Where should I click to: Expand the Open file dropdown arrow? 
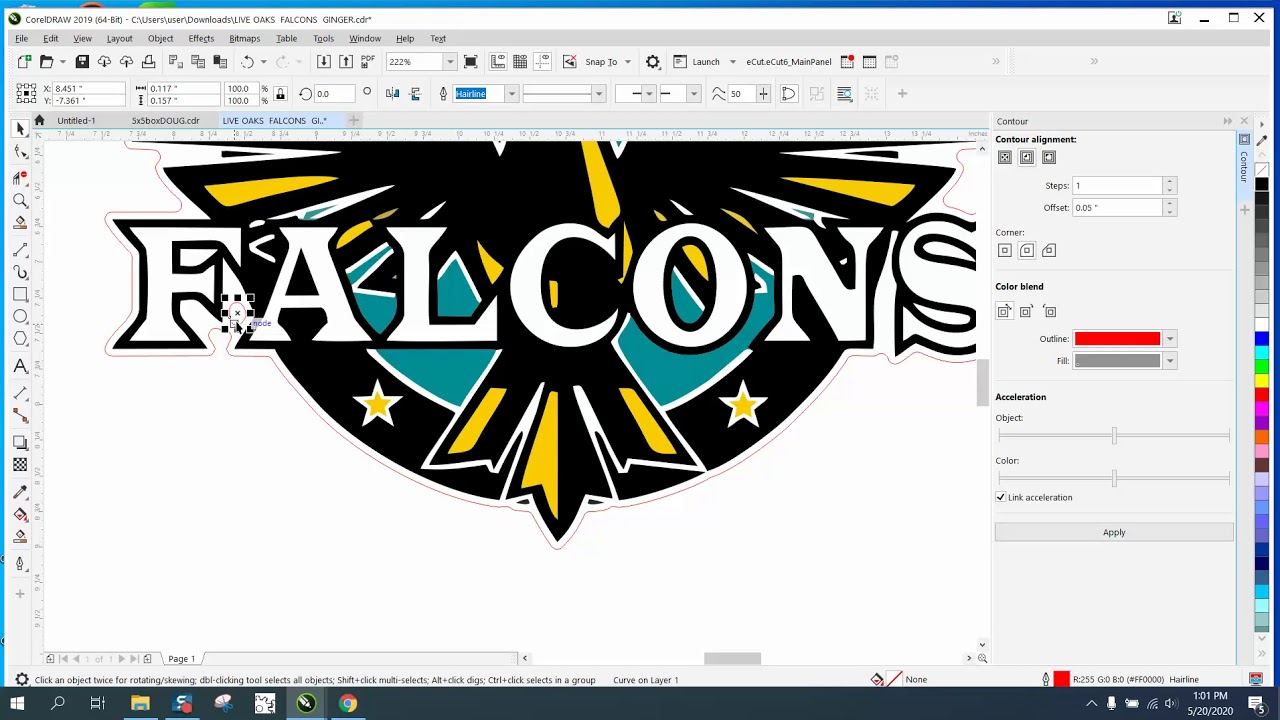[61, 62]
